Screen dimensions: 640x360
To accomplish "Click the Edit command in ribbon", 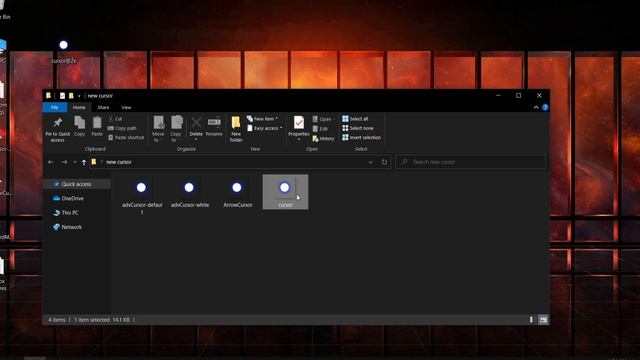I will (x=320, y=129).
